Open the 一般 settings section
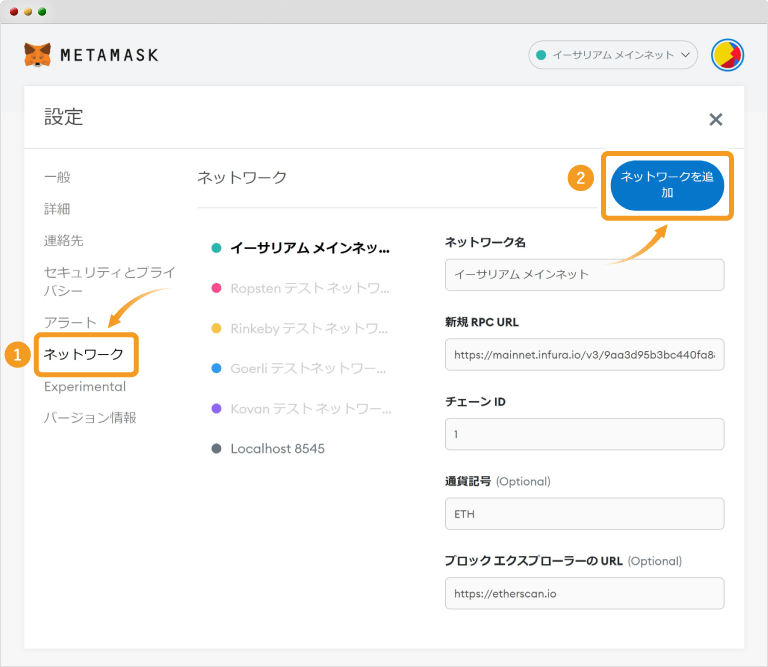768x667 pixels. tap(57, 177)
